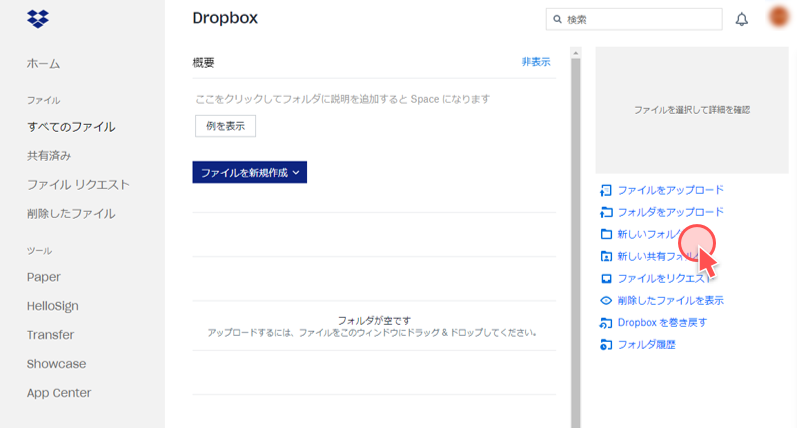797x428 pixels.
Task: Click the フォルダが空です message
Action: click(374, 321)
